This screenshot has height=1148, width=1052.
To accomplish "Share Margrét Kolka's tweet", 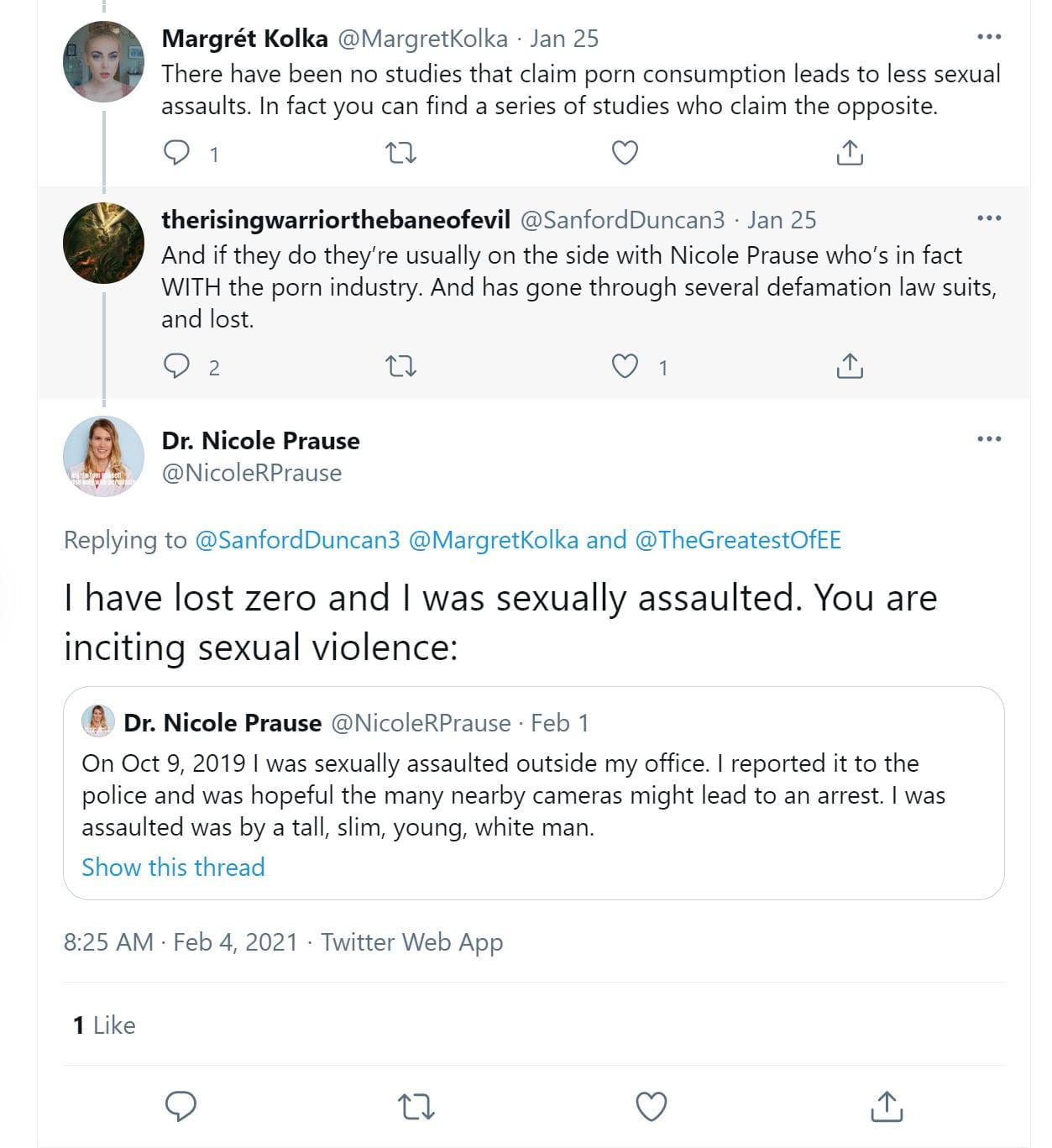I will [x=850, y=153].
